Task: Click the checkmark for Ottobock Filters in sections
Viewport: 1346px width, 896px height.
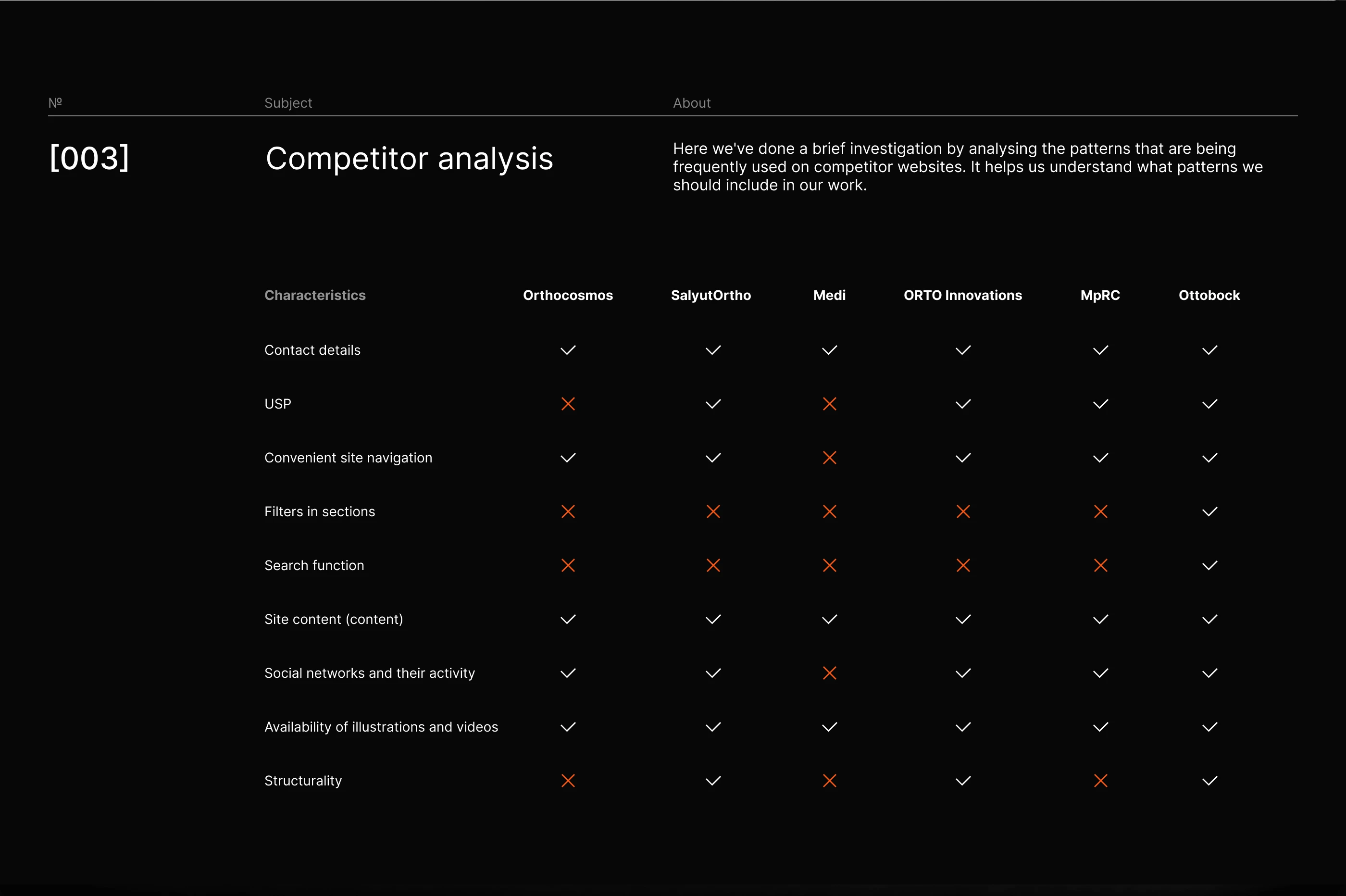Action: [x=1209, y=511]
